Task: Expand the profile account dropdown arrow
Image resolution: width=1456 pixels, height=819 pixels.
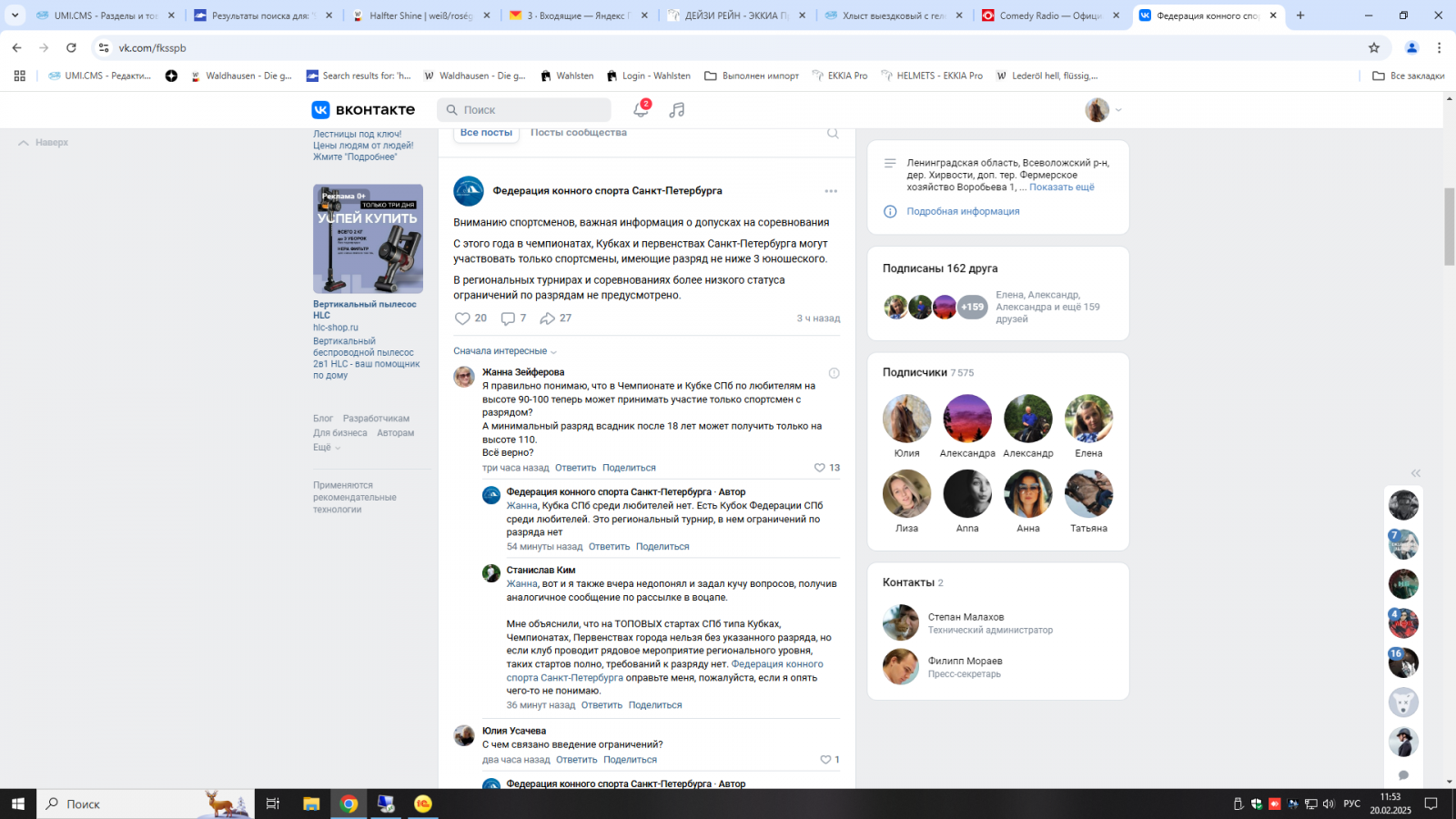Action: 1118,110
